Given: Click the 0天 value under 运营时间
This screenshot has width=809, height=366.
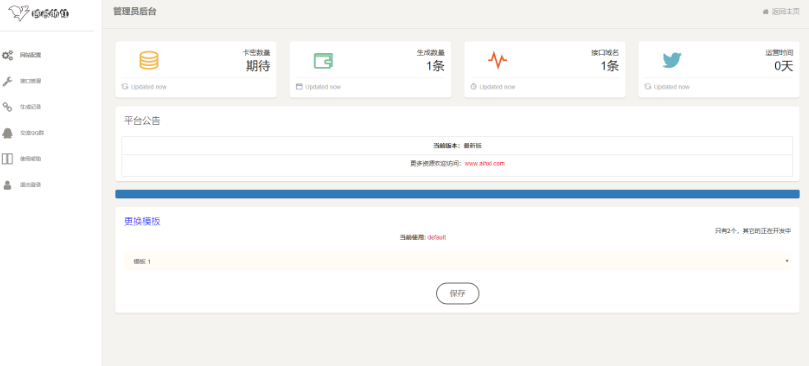Looking at the screenshot, I should pyautogui.click(x=784, y=66).
